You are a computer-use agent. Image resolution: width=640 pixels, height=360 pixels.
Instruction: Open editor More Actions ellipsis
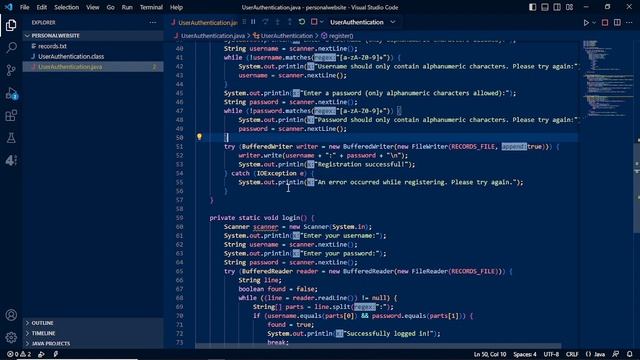[629, 22]
